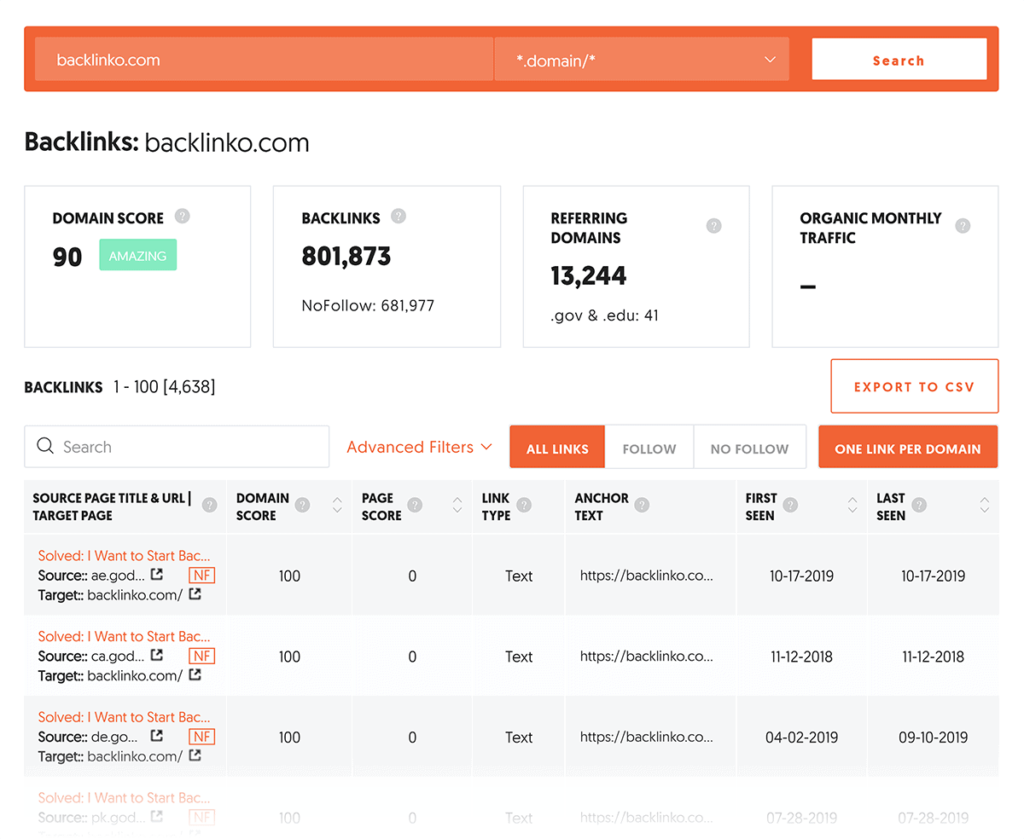Expand Advanced Filters options
The image size is (1024, 839).
pyautogui.click(x=419, y=447)
